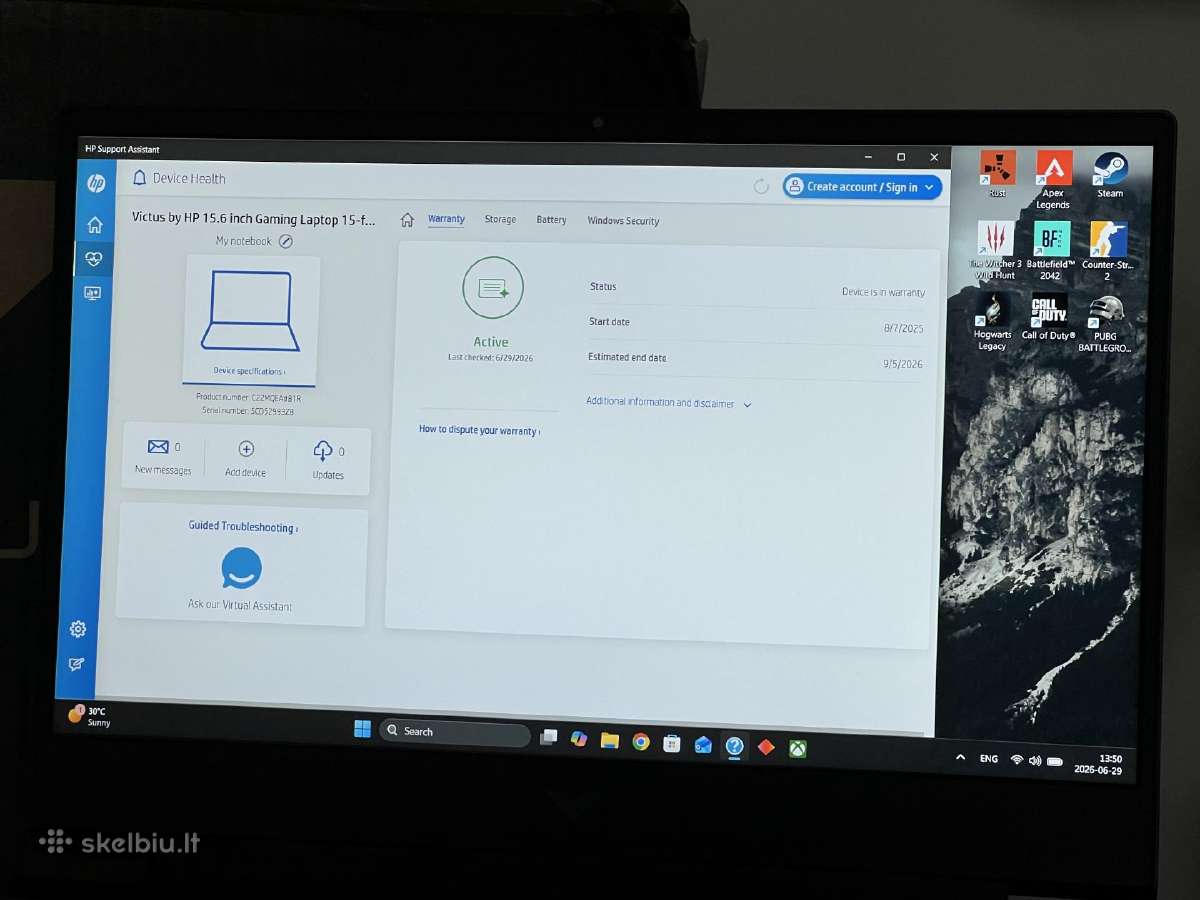1200x900 pixels.
Task: Click the 'My notebook' label
Action: [x=243, y=241]
